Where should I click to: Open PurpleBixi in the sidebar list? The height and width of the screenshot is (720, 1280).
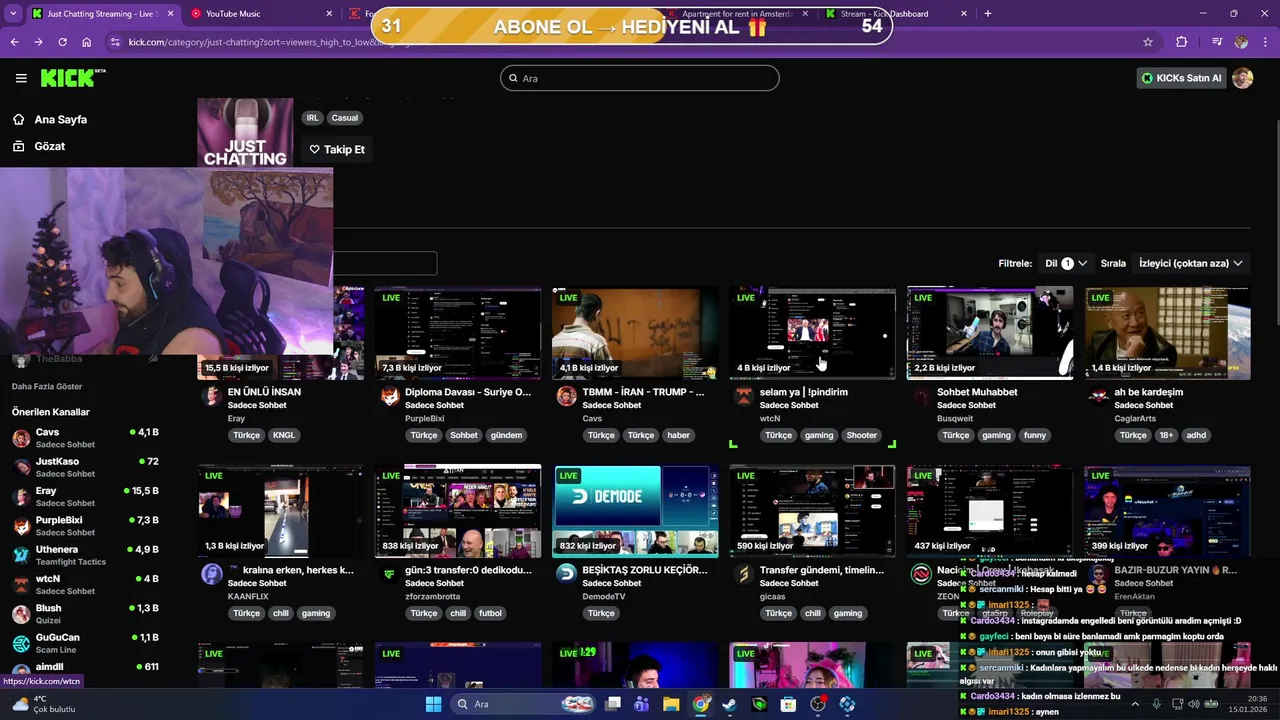point(85,526)
